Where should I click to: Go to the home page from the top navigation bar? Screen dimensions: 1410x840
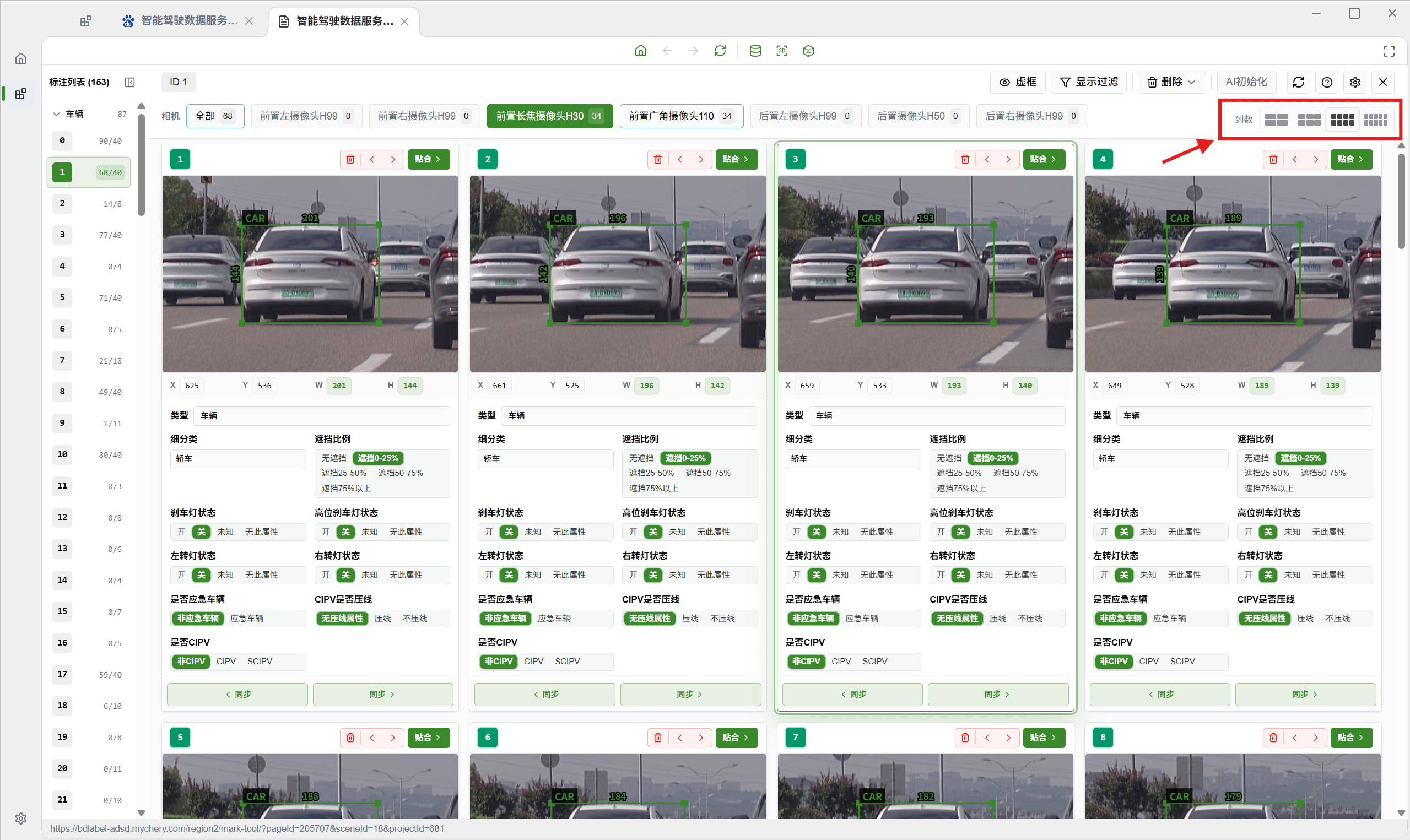(x=640, y=51)
